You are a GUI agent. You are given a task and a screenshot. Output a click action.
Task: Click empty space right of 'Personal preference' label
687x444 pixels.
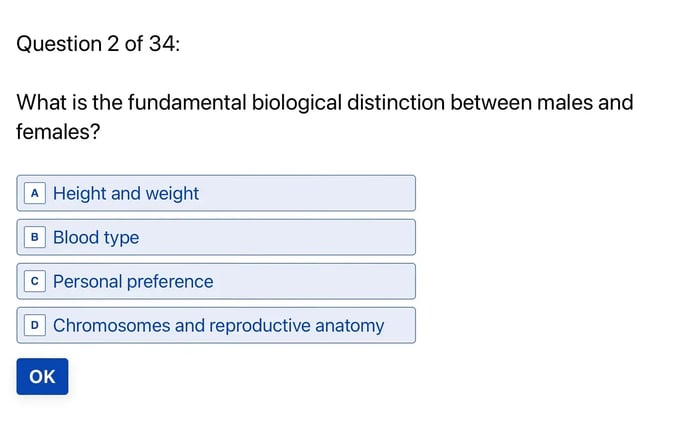click(x=313, y=281)
